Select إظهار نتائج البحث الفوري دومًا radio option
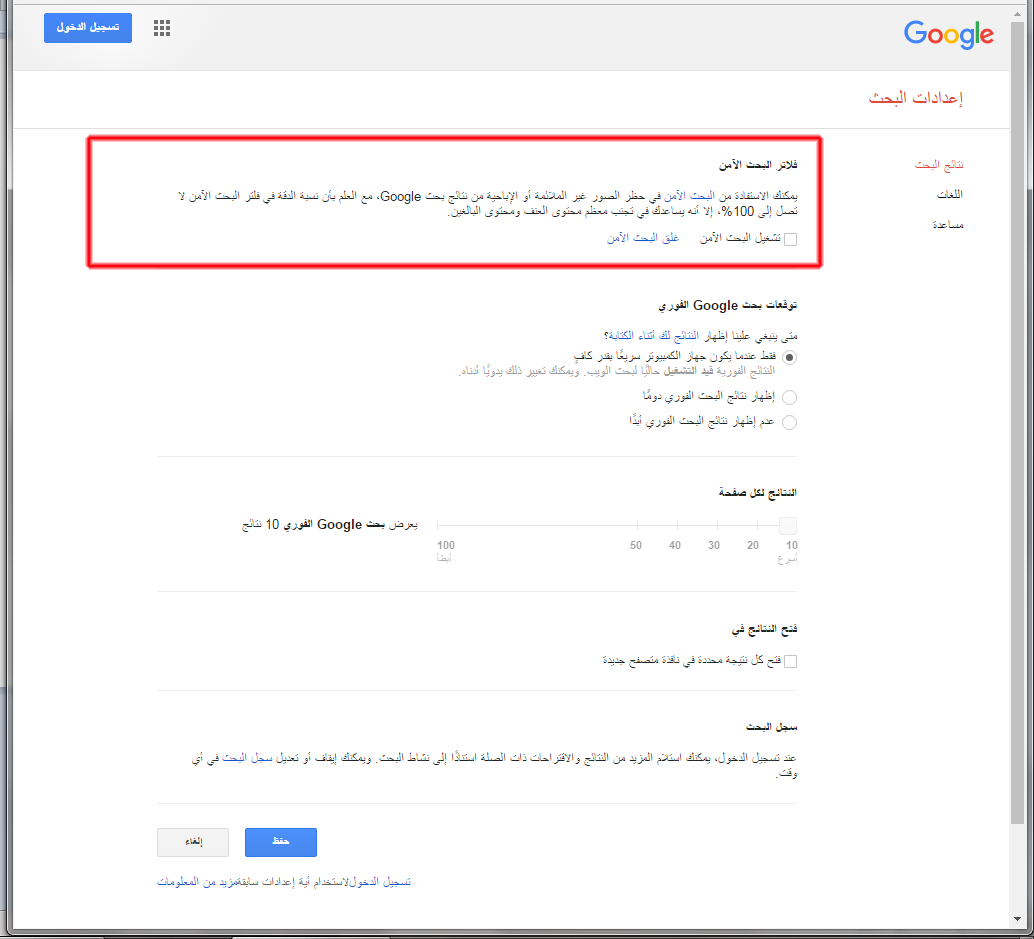 pos(790,397)
